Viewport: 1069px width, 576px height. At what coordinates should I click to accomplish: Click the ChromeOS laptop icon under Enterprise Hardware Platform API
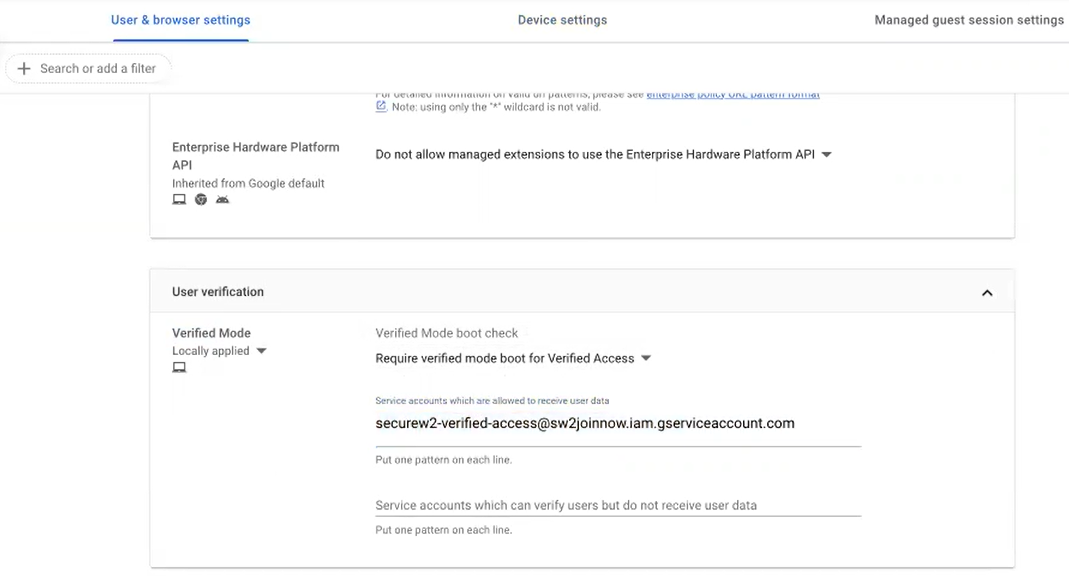(179, 200)
